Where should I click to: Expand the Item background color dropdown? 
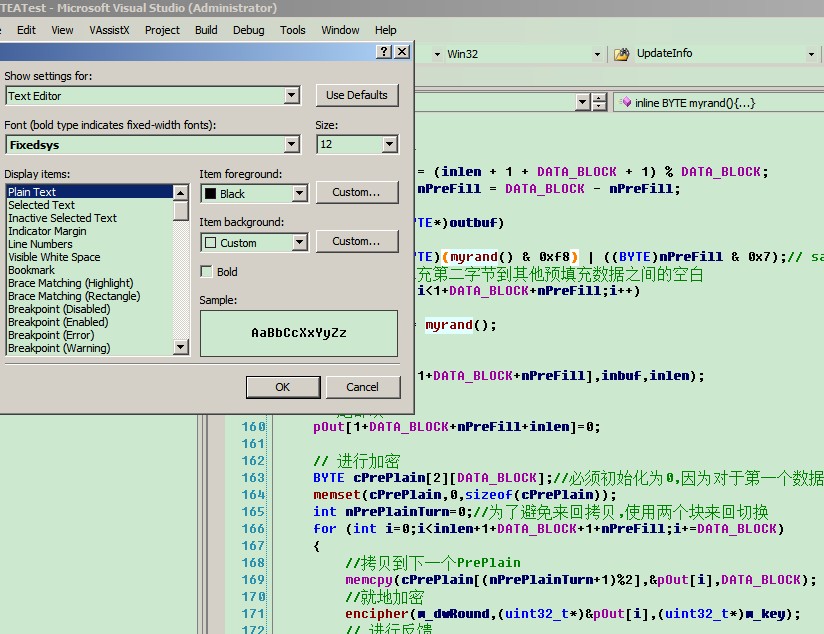tap(299, 242)
